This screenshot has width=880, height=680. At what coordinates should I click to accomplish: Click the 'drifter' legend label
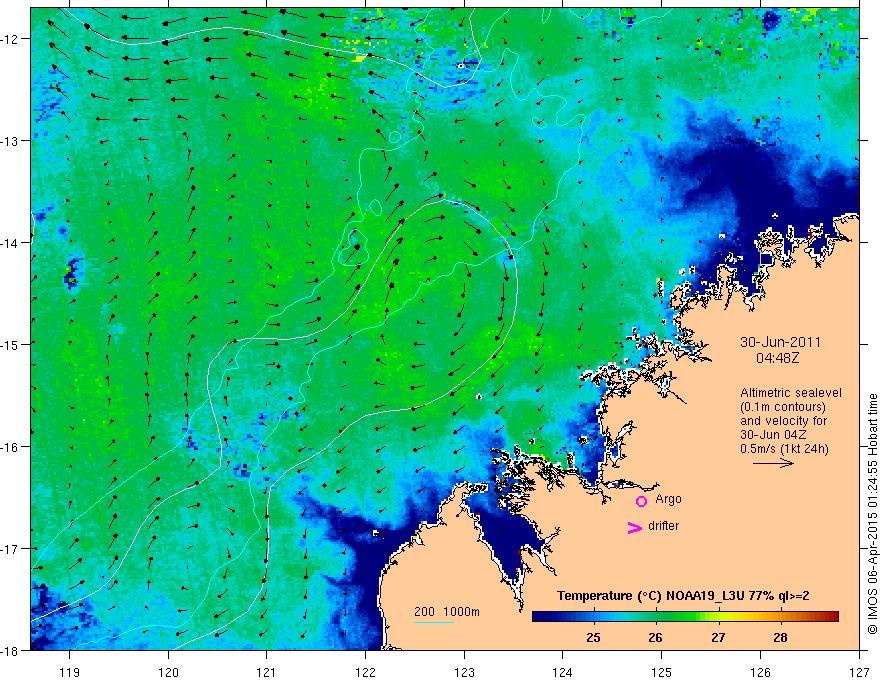pos(663,526)
